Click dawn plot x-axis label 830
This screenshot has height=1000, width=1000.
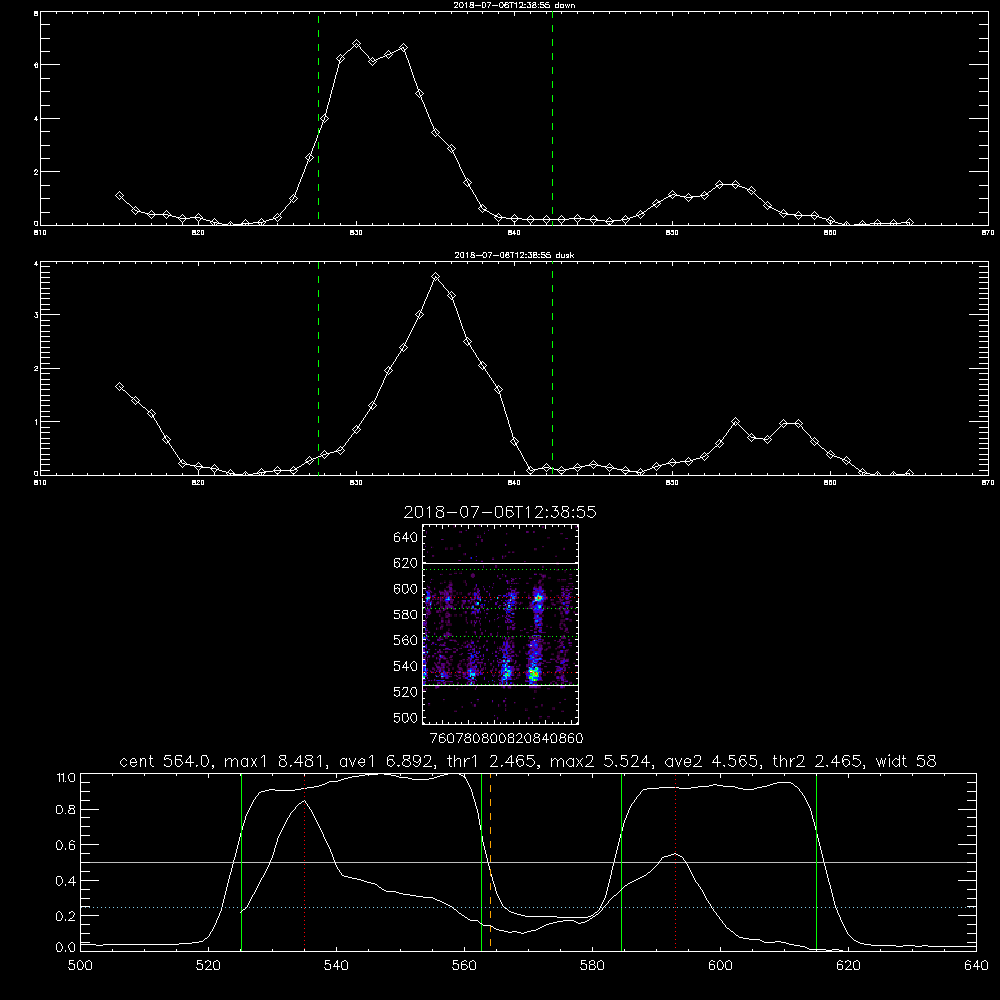356,233
